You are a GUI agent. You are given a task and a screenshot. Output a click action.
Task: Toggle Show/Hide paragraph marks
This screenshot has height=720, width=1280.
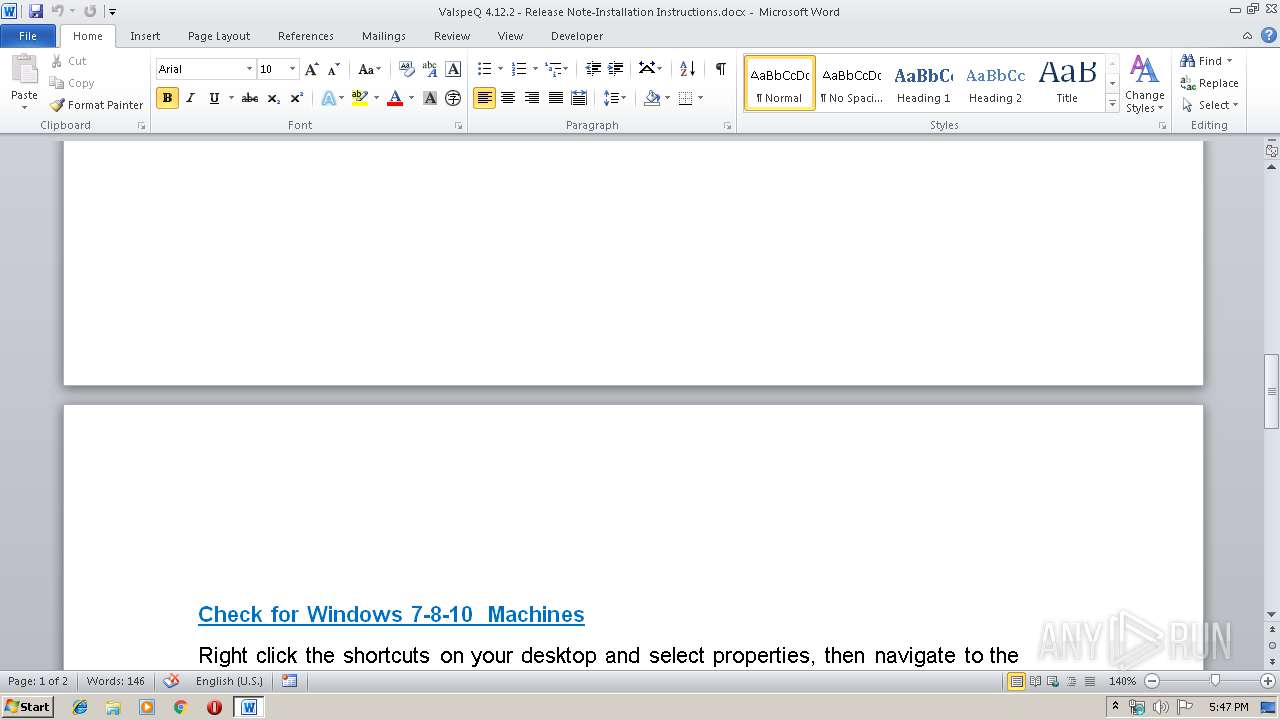(x=720, y=69)
